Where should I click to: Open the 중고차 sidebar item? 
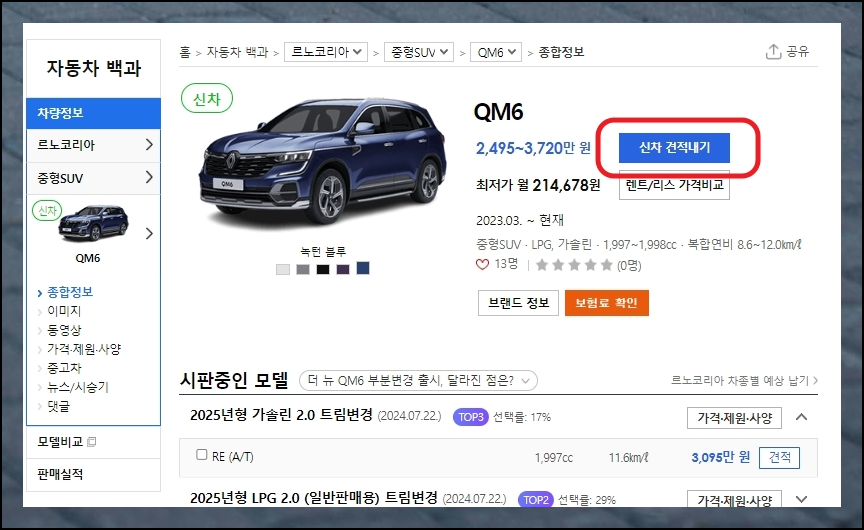tap(64, 367)
